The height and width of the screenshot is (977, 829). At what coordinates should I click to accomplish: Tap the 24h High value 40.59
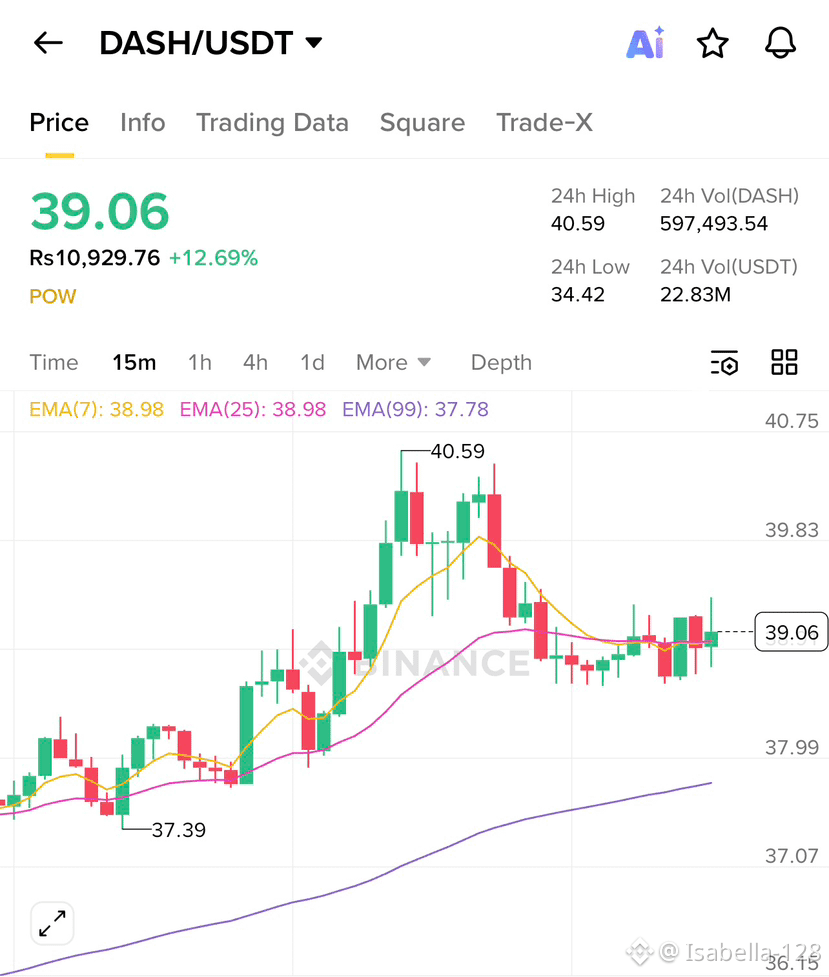point(578,224)
